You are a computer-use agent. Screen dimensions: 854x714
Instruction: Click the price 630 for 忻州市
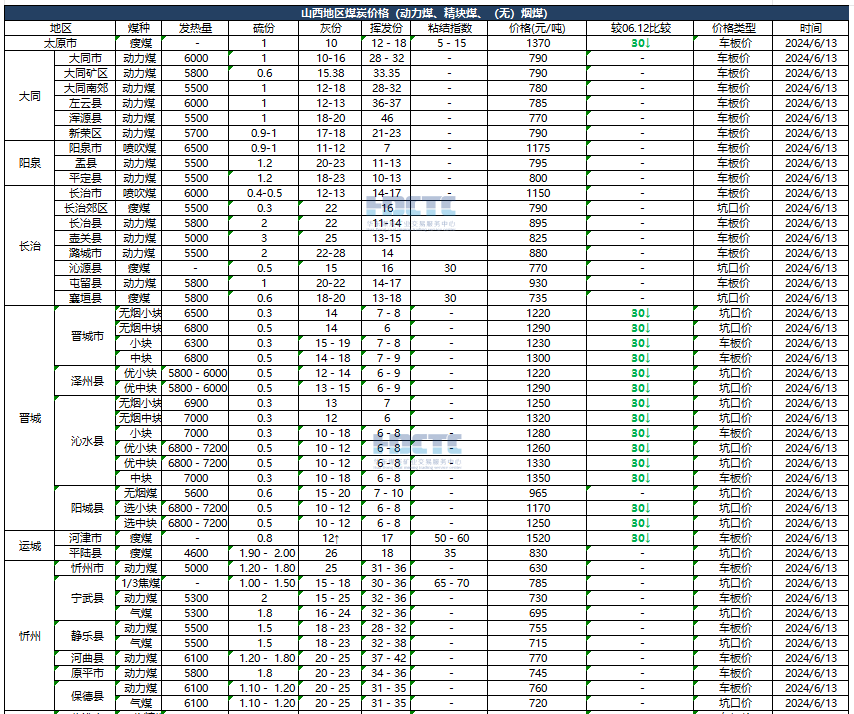point(538,568)
